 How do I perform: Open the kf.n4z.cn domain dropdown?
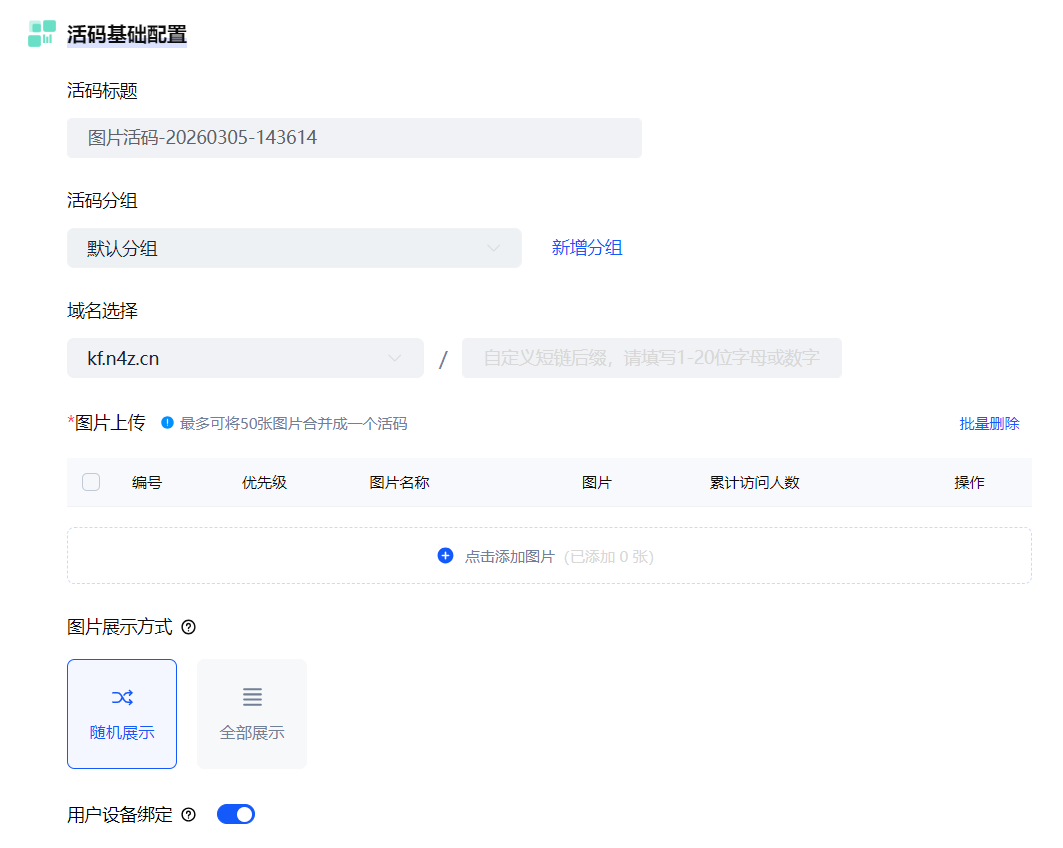(x=245, y=358)
